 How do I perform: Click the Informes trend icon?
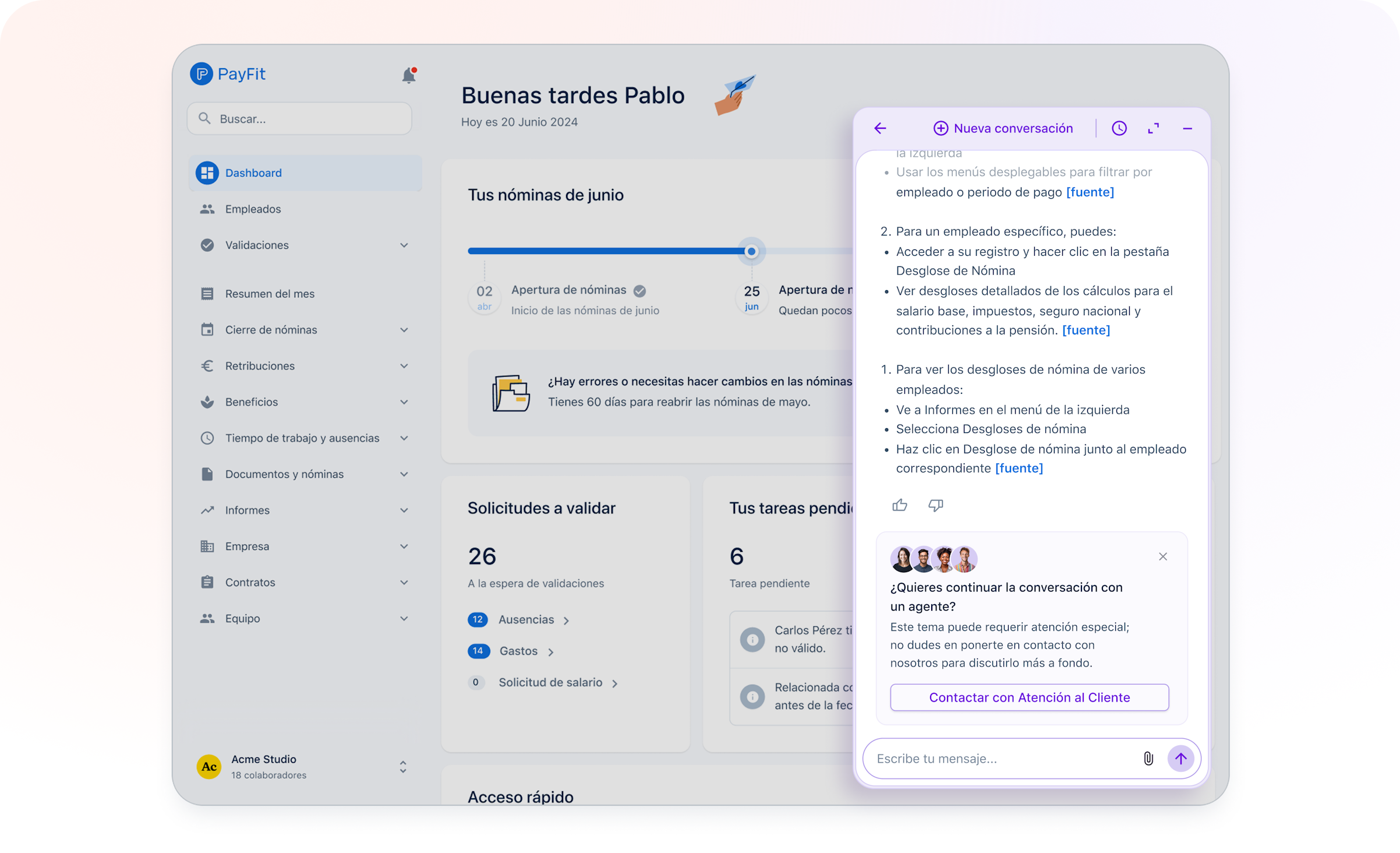click(x=207, y=510)
